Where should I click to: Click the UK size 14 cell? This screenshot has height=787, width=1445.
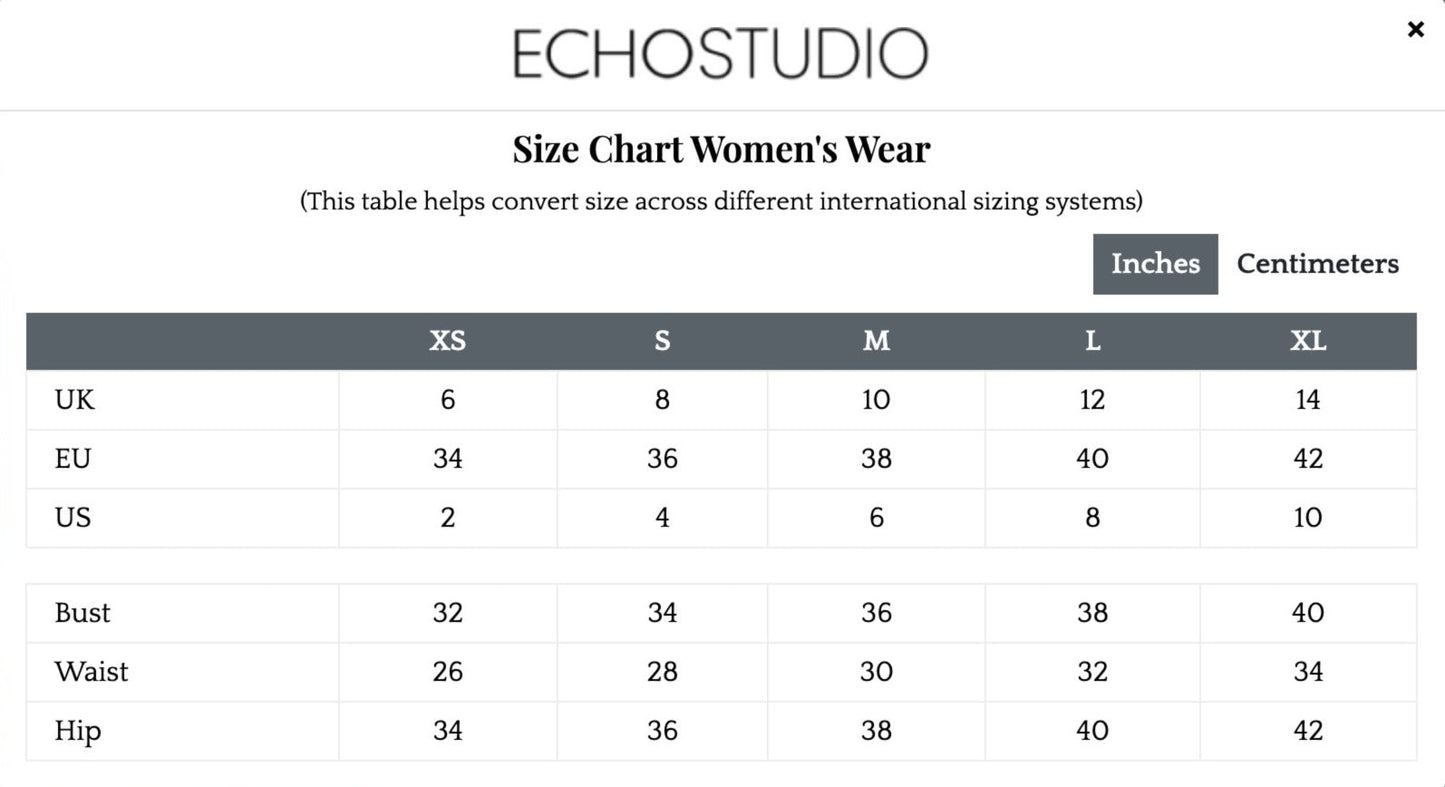pos(1308,400)
